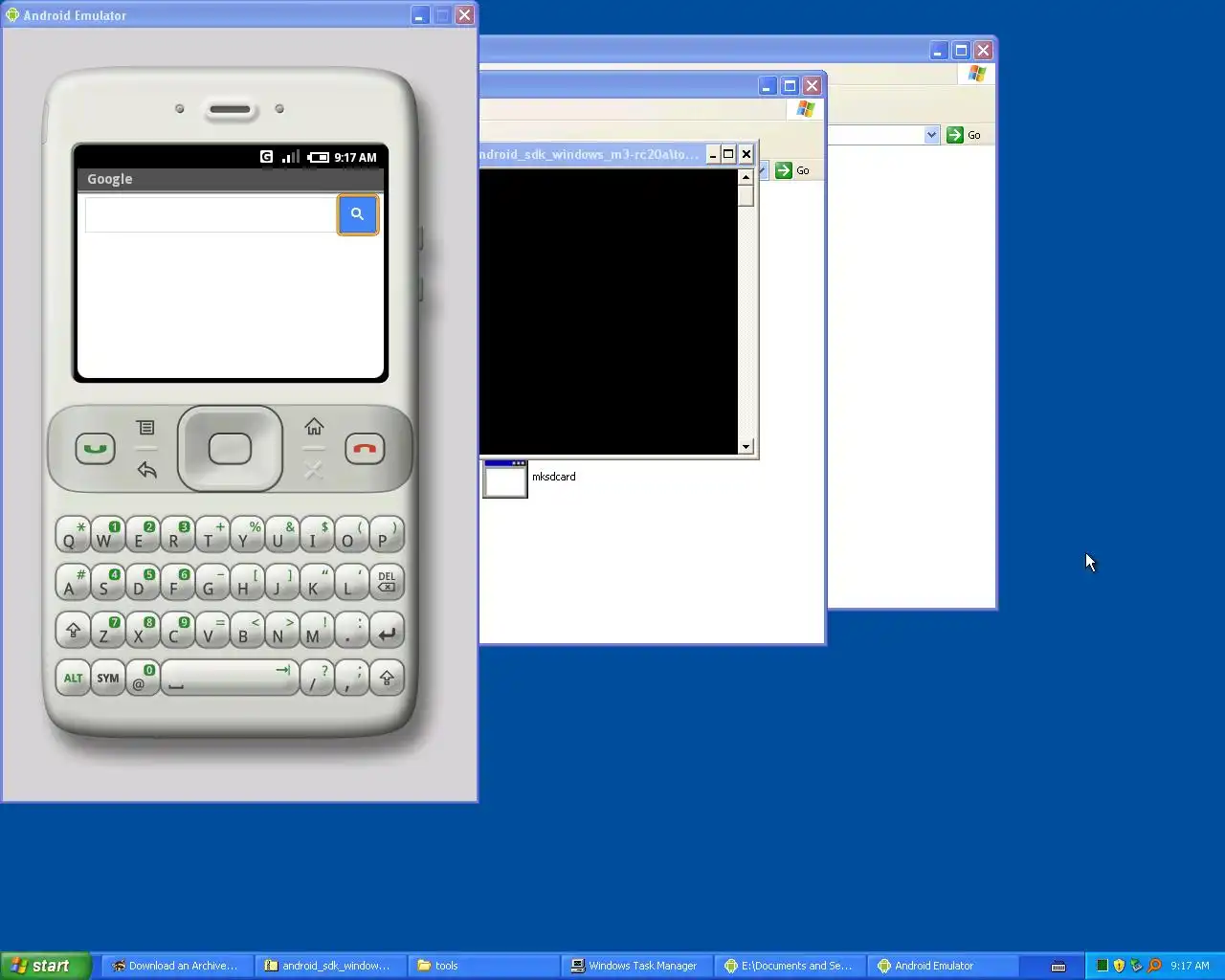Tap the A key on emulator keyboard
Screen dimensions: 1225x980
pyautogui.click(x=73, y=582)
